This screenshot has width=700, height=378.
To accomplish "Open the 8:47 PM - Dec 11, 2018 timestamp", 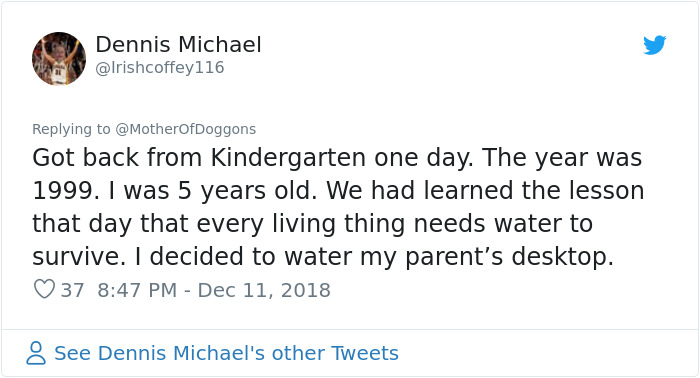I will pyautogui.click(x=214, y=290).
